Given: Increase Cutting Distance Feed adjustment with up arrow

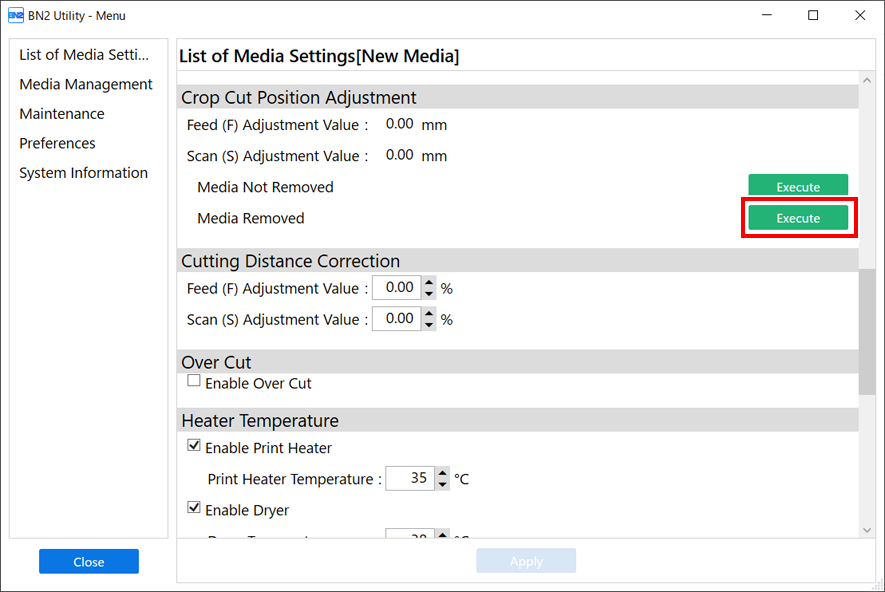Looking at the screenshot, I should 429,282.
